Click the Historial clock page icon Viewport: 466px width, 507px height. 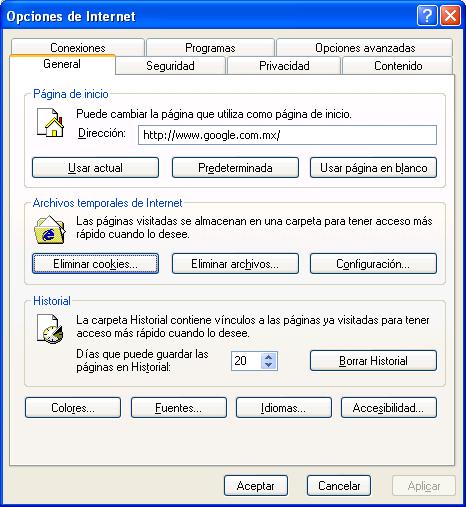coord(50,329)
